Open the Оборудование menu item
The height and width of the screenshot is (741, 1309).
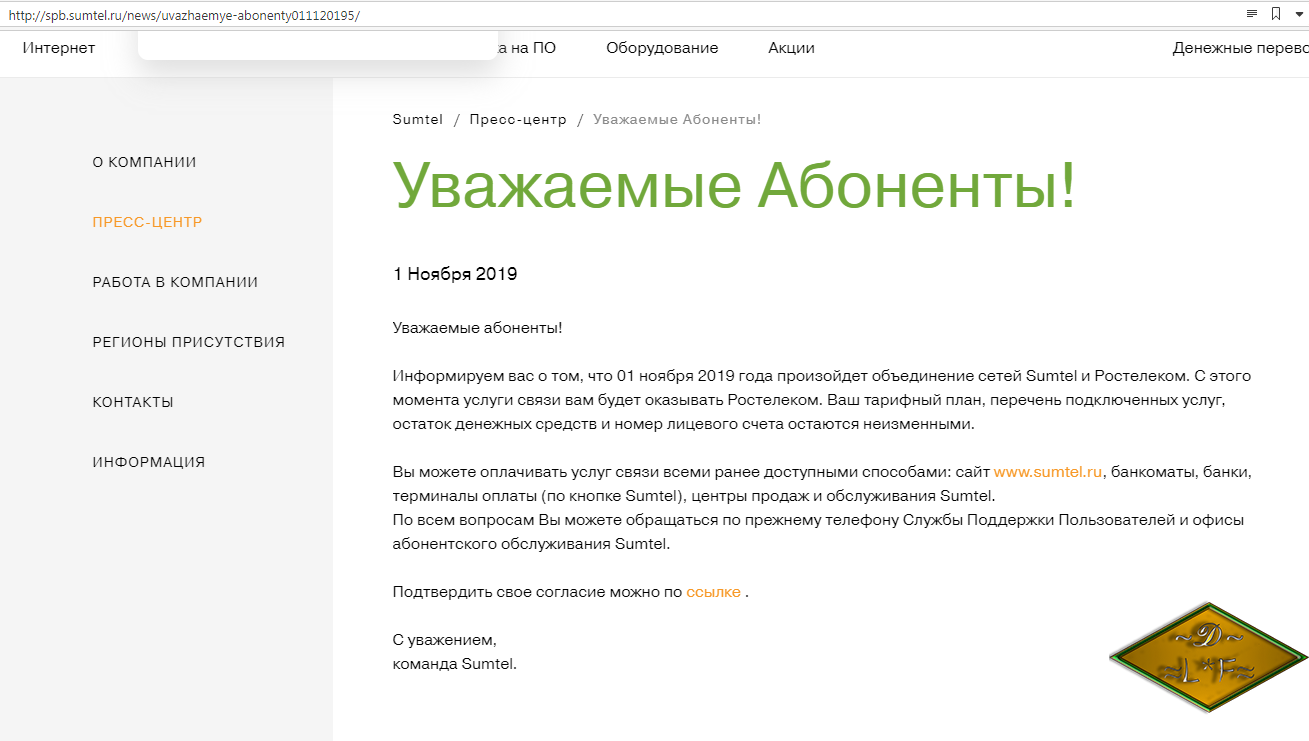click(x=662, y=48)
